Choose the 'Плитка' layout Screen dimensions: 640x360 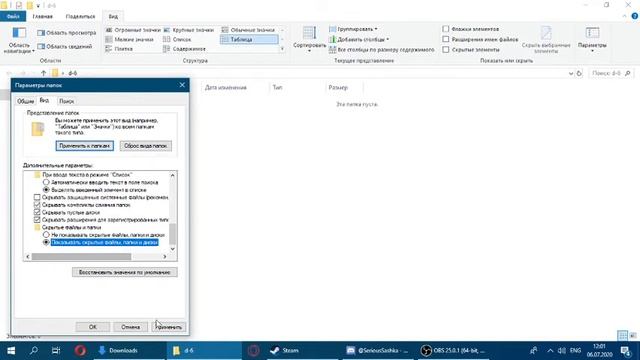point(119,49)
